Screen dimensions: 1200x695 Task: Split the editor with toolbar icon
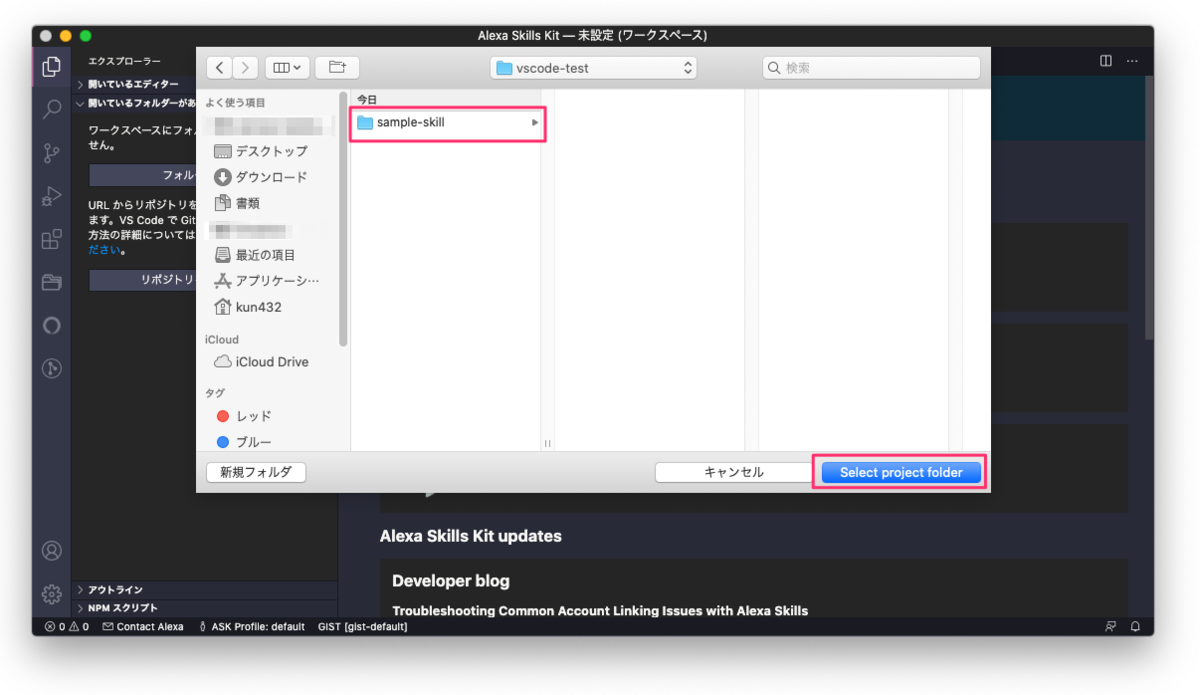tap(1106, 60)
